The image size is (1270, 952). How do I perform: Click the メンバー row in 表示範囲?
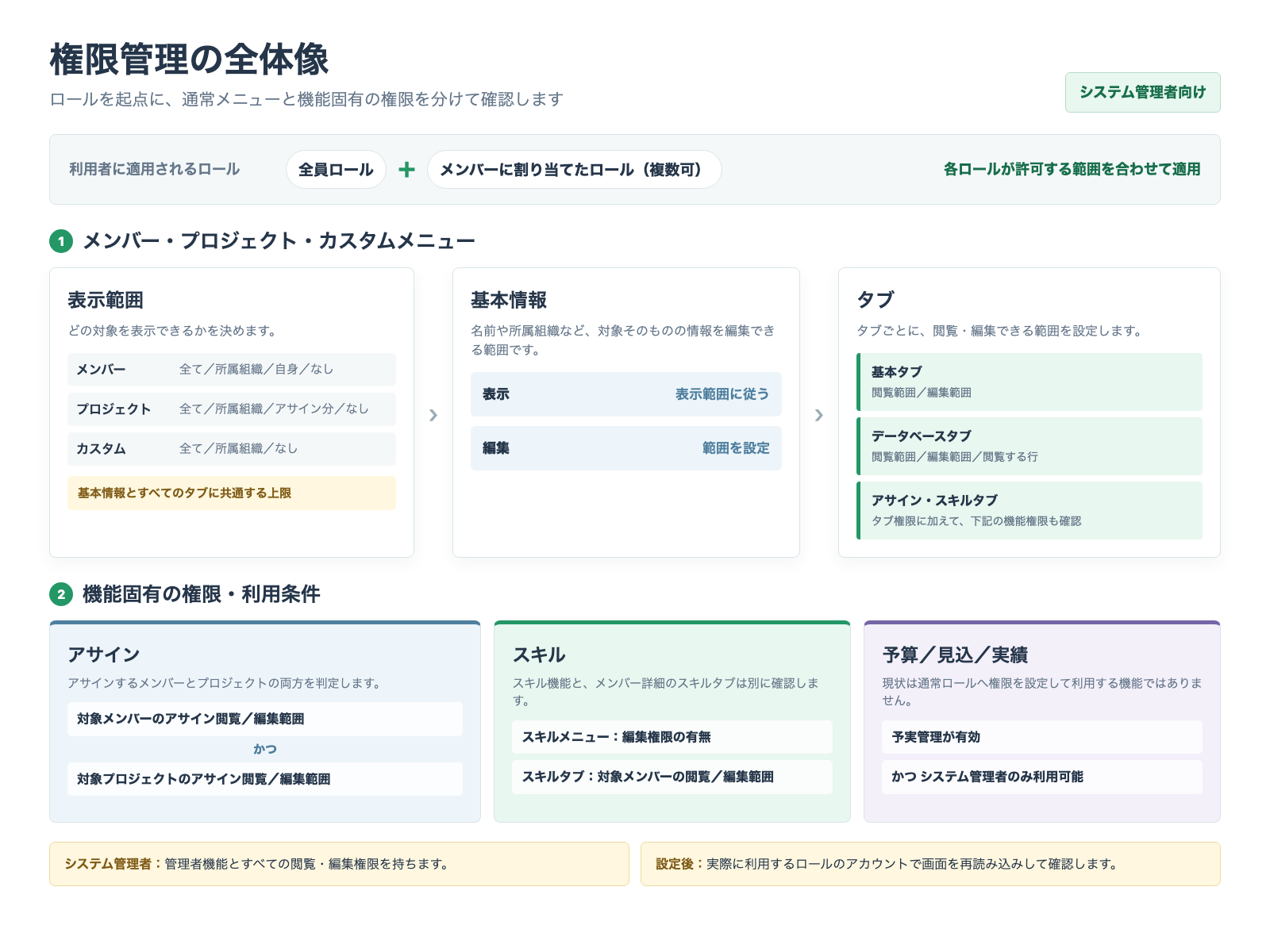(231, 369)
